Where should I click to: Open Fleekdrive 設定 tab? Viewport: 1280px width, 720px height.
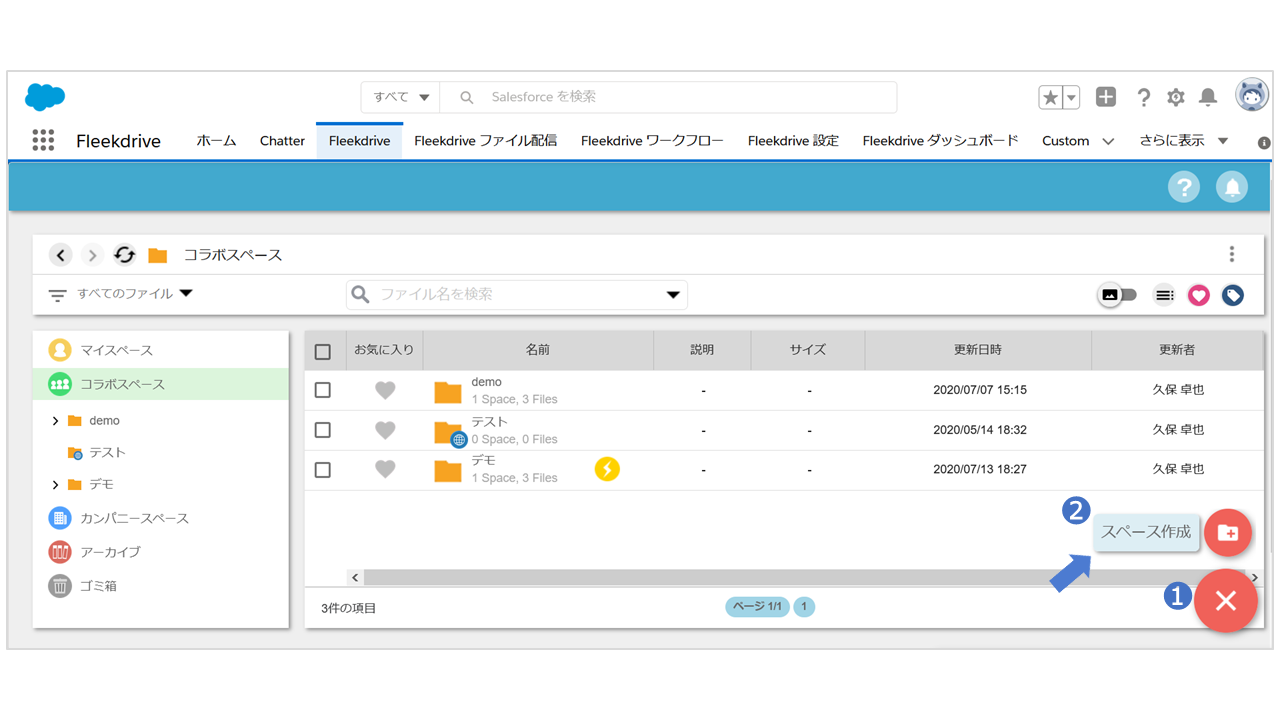pyautogui.click(x=793, y=141)
